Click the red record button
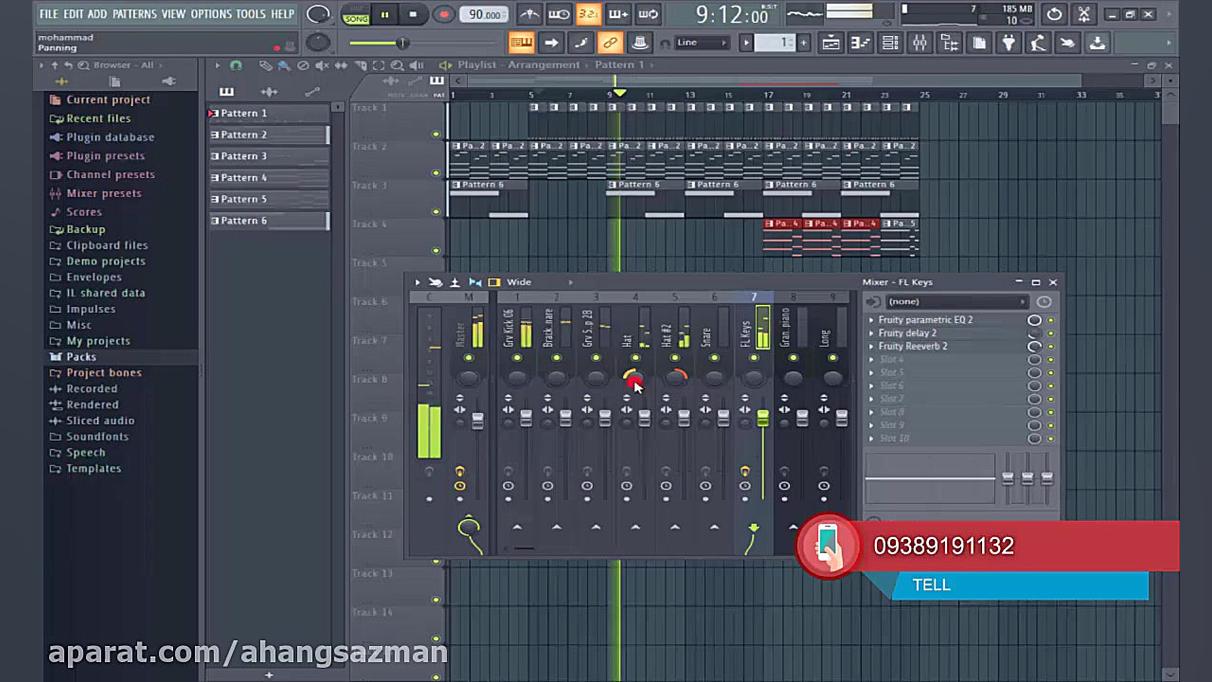Image resolution: width=1212 pixels, height=682 pixels. (443, 15)
